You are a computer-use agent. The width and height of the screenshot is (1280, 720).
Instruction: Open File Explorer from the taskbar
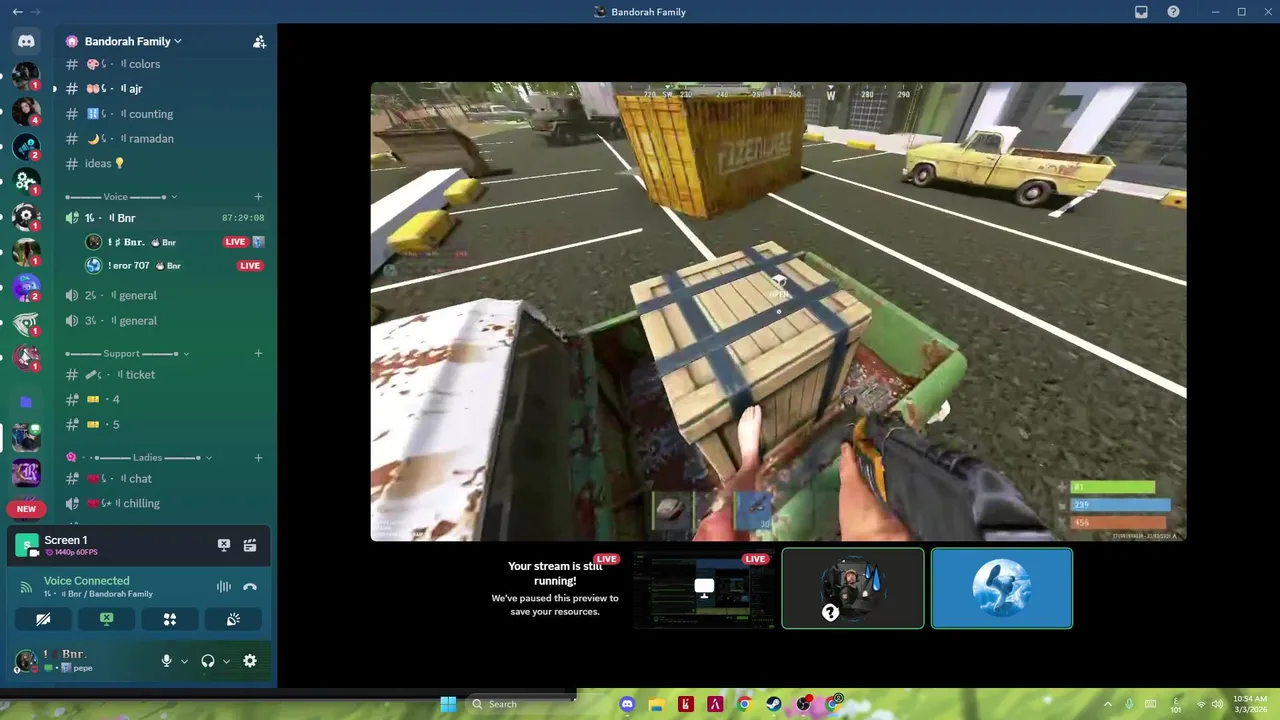[656, 704]
